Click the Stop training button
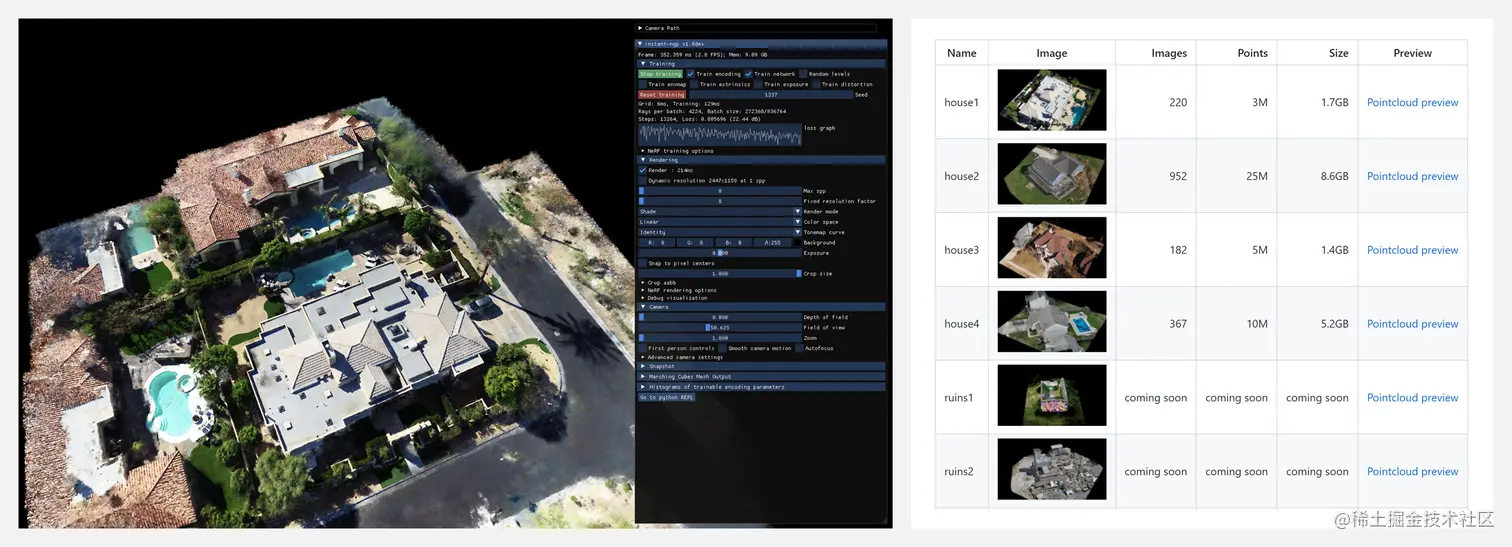The width and height of the screenshot is (1512, 547). click(x=660, y=74)
